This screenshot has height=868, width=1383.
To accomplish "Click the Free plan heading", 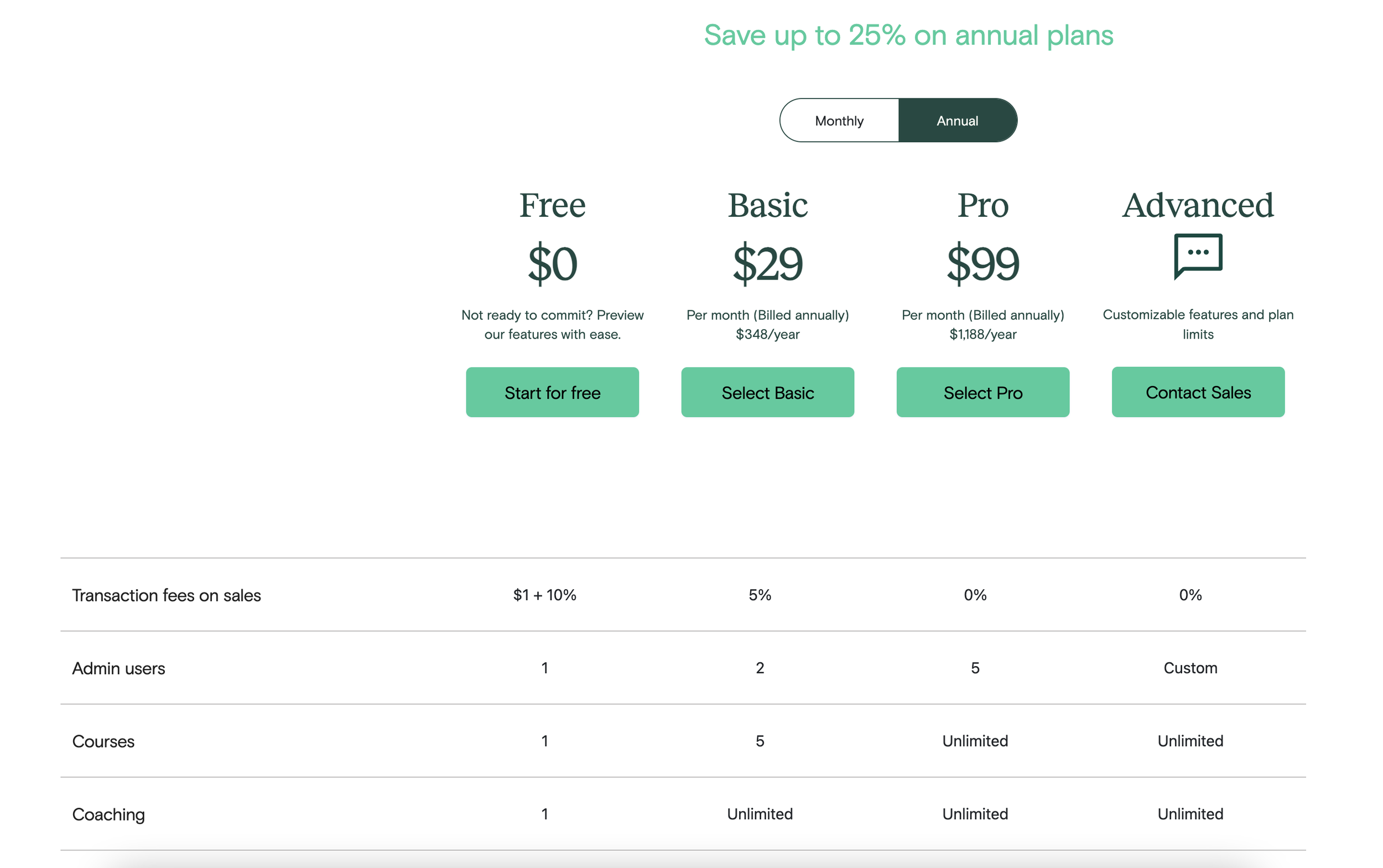I will (x=552, y=205).
